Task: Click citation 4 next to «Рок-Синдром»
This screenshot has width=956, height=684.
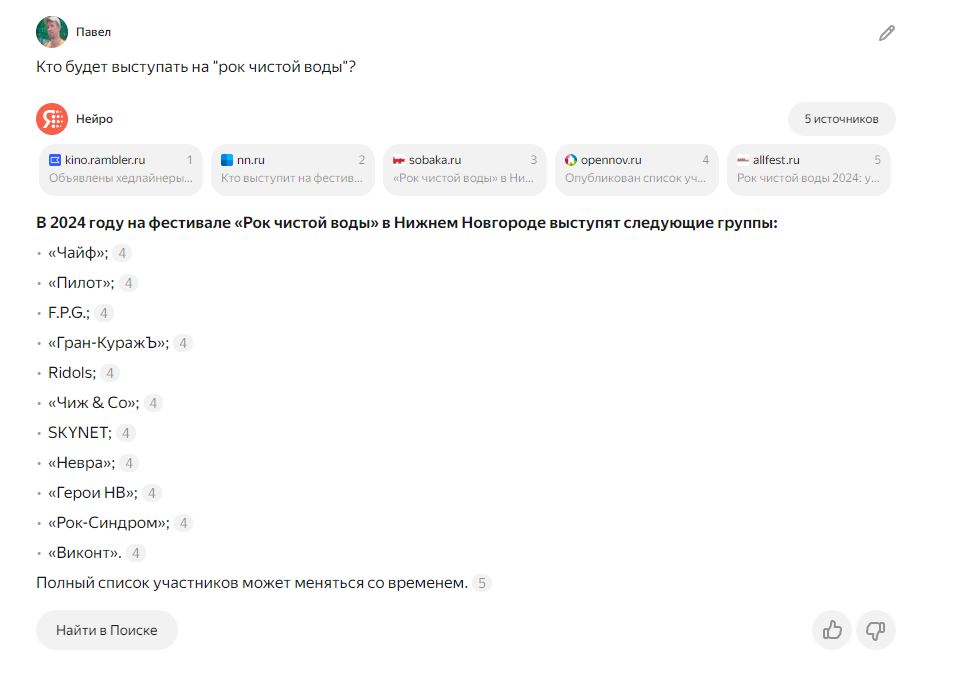Action: pos(184,523)
